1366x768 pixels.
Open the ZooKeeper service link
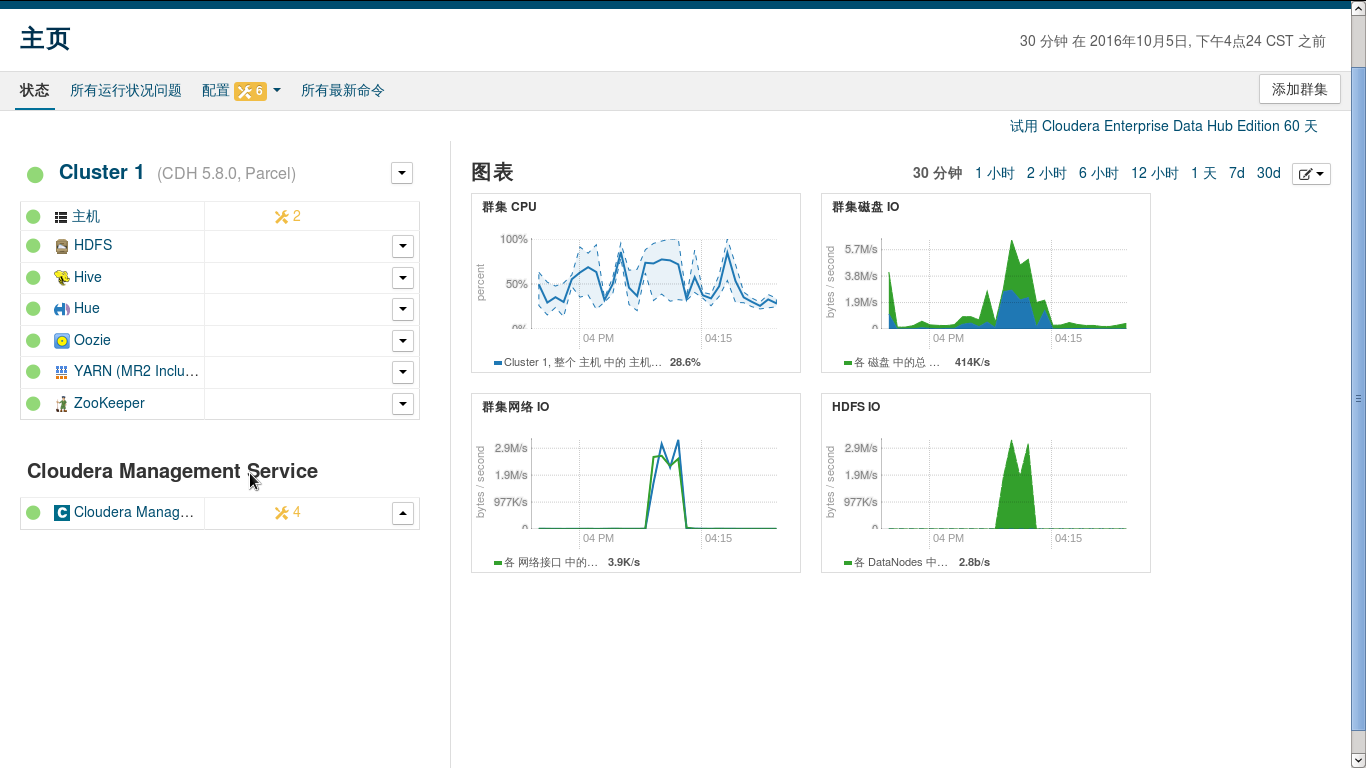pyautogui.click(x=109, y=403)
